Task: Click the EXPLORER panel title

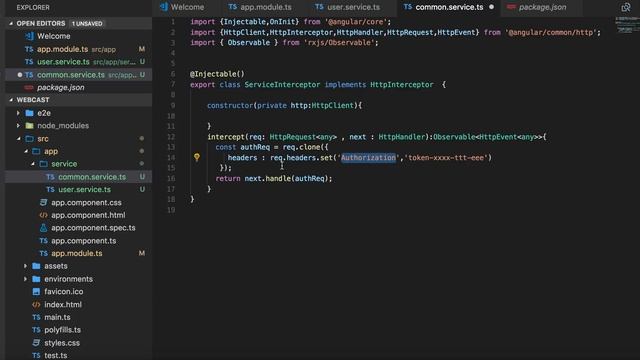Action: coord(33,7)
